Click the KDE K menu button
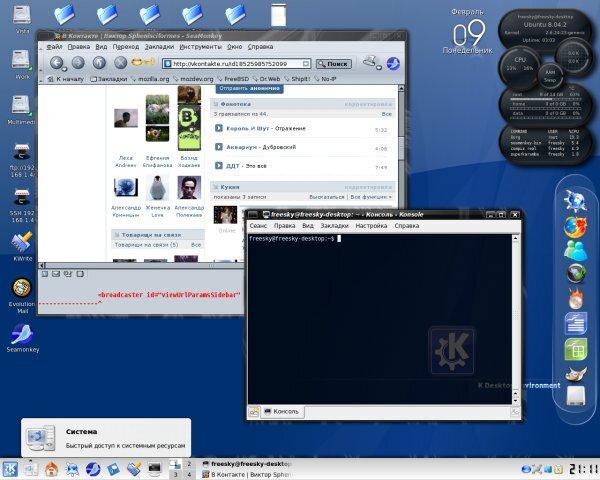 point(12,469)
